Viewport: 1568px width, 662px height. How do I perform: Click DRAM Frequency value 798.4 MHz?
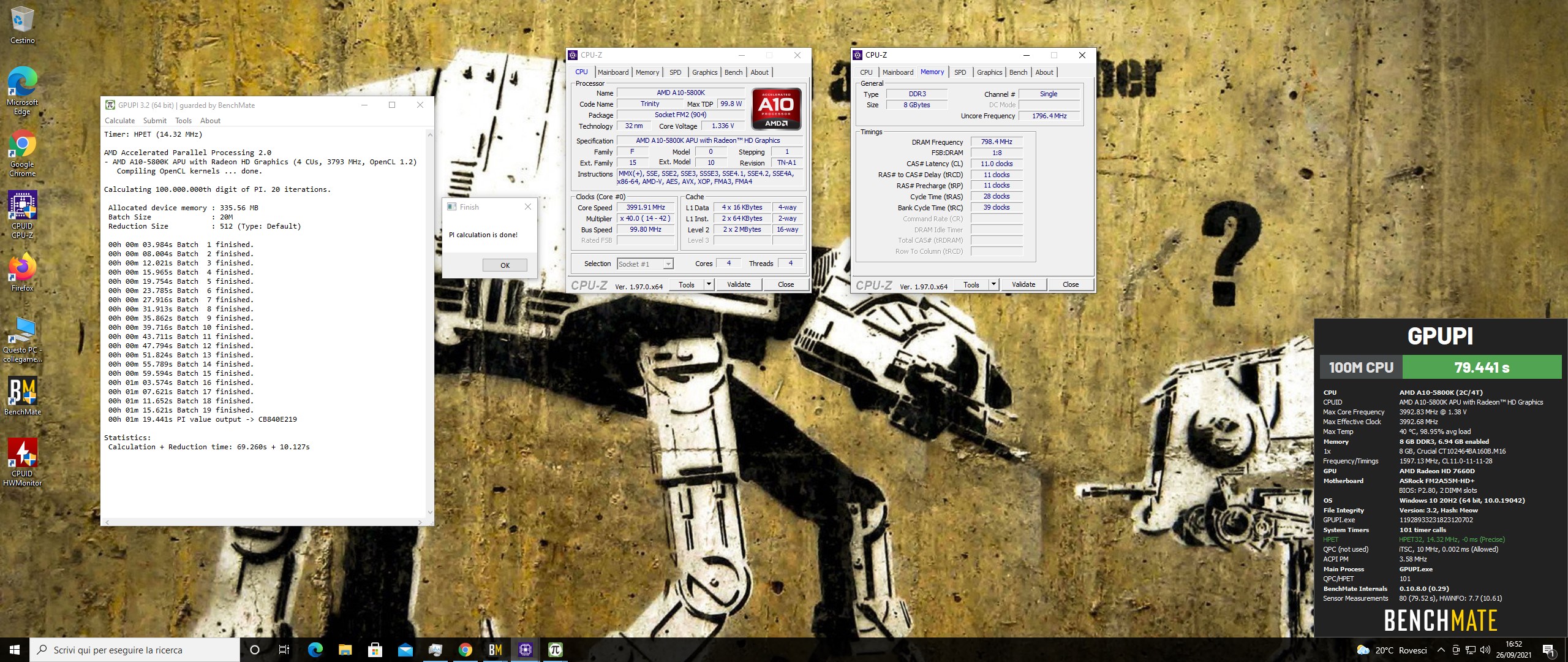[x=997, y=142]
